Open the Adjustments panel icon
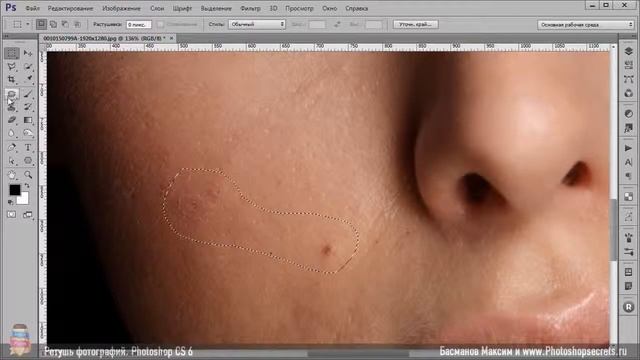The height and width of the screenshot is (360, 640). click(x=628, y=114)
